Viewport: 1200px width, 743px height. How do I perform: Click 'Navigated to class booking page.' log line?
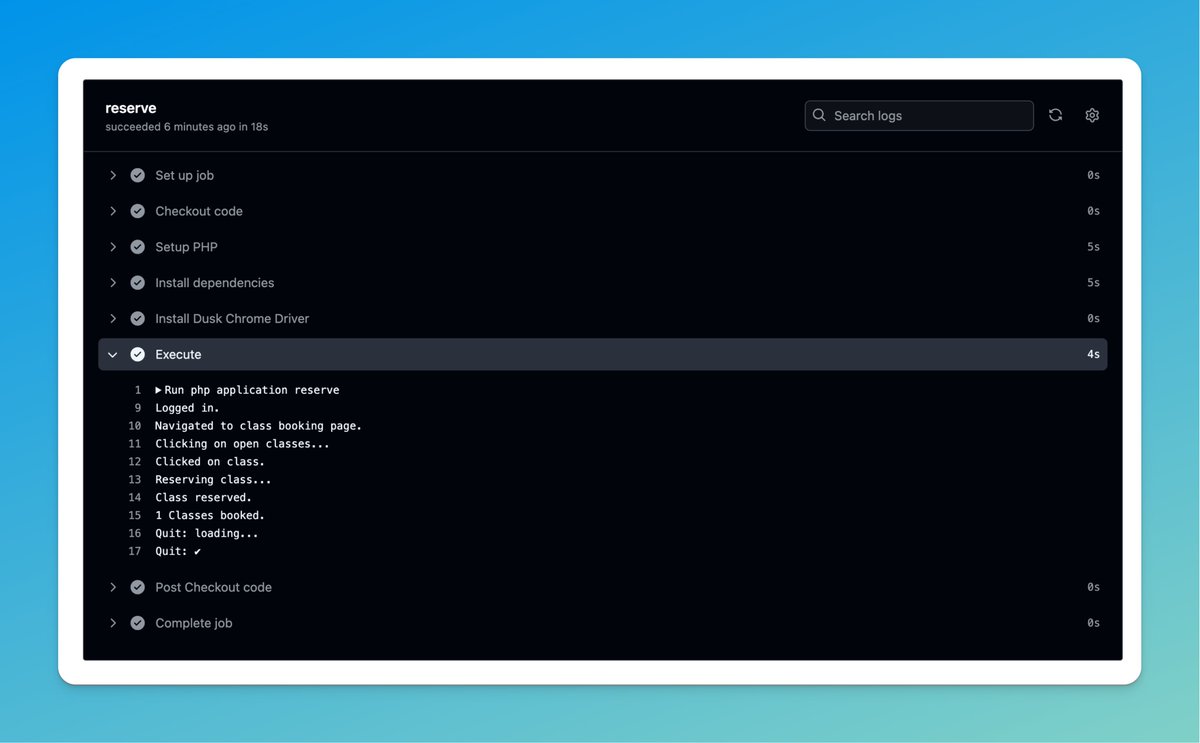point(258,426)
